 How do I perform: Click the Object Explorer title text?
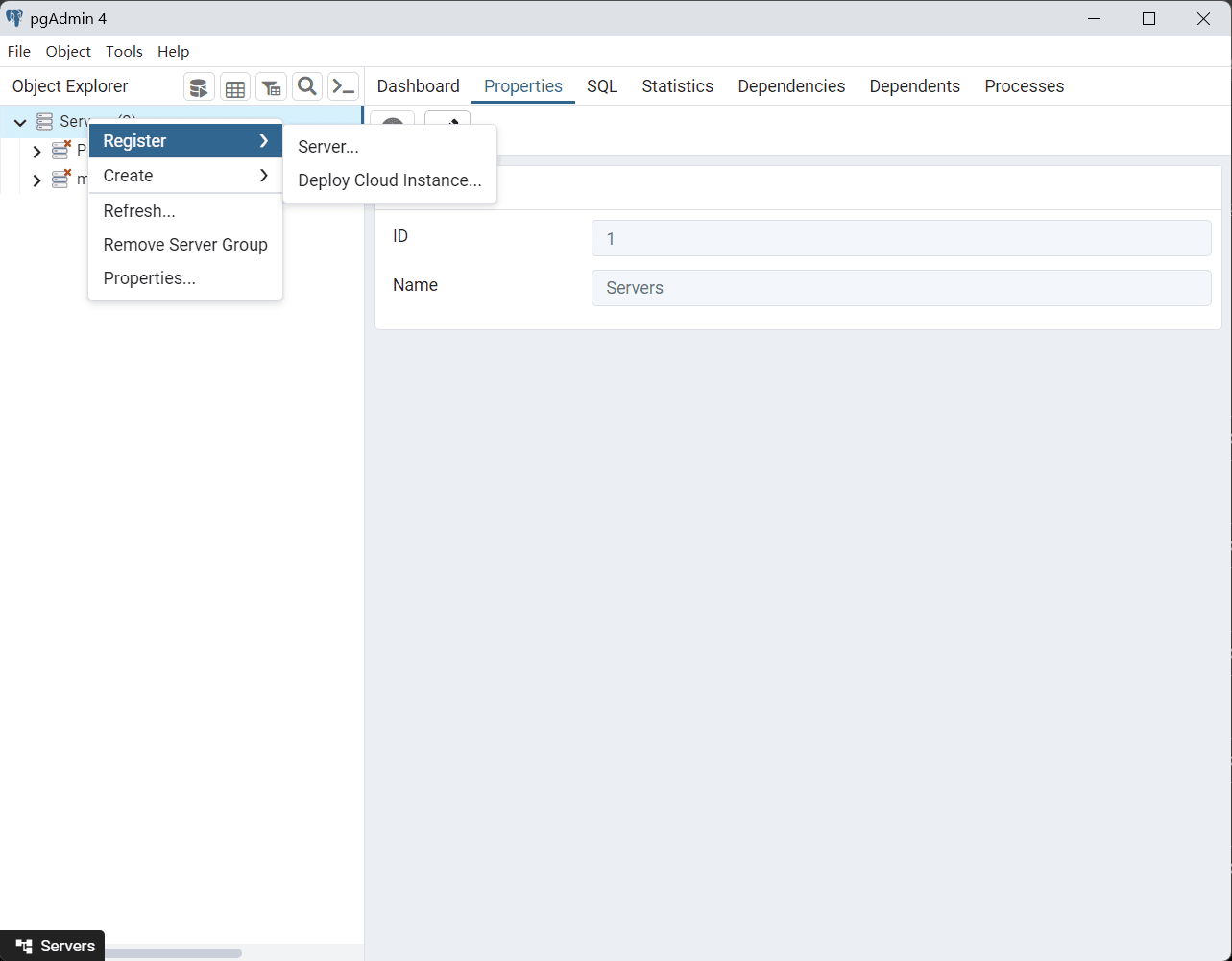click(70, 86)
